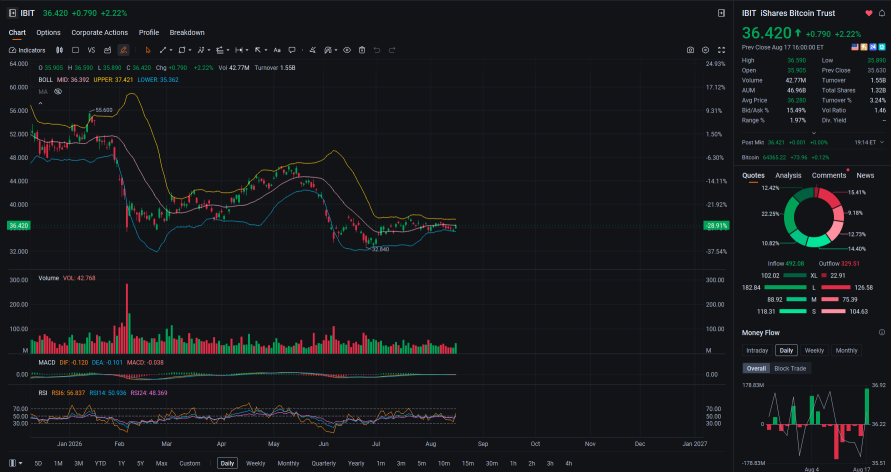The width and height of the screenshot is (891, 472).
Task: Set a price alert with bell icon
Action: tap(882, 13)
